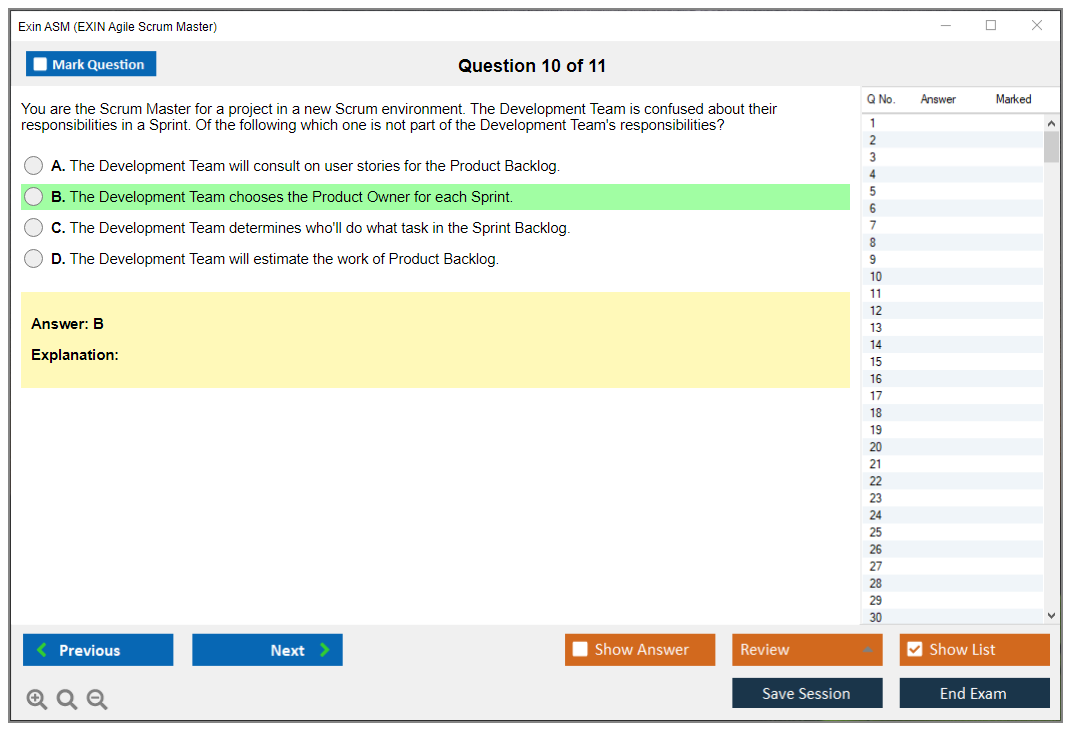Save the current exam session

(x=807, y=693)
